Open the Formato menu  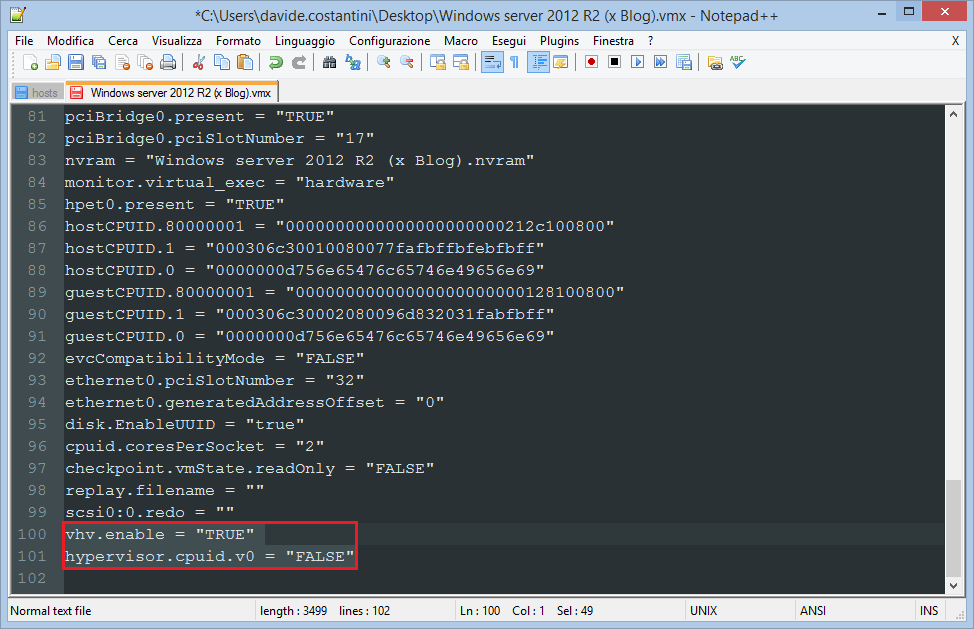click(239, 41)
